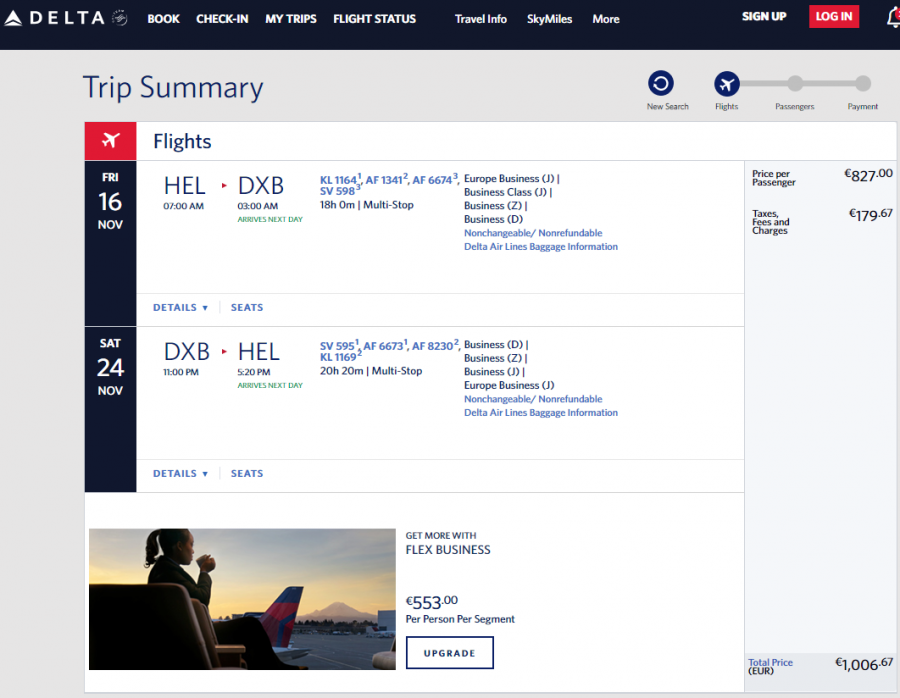Click the Payment progress step circle
Screen dimensions: 900x698
coord(863,83)
